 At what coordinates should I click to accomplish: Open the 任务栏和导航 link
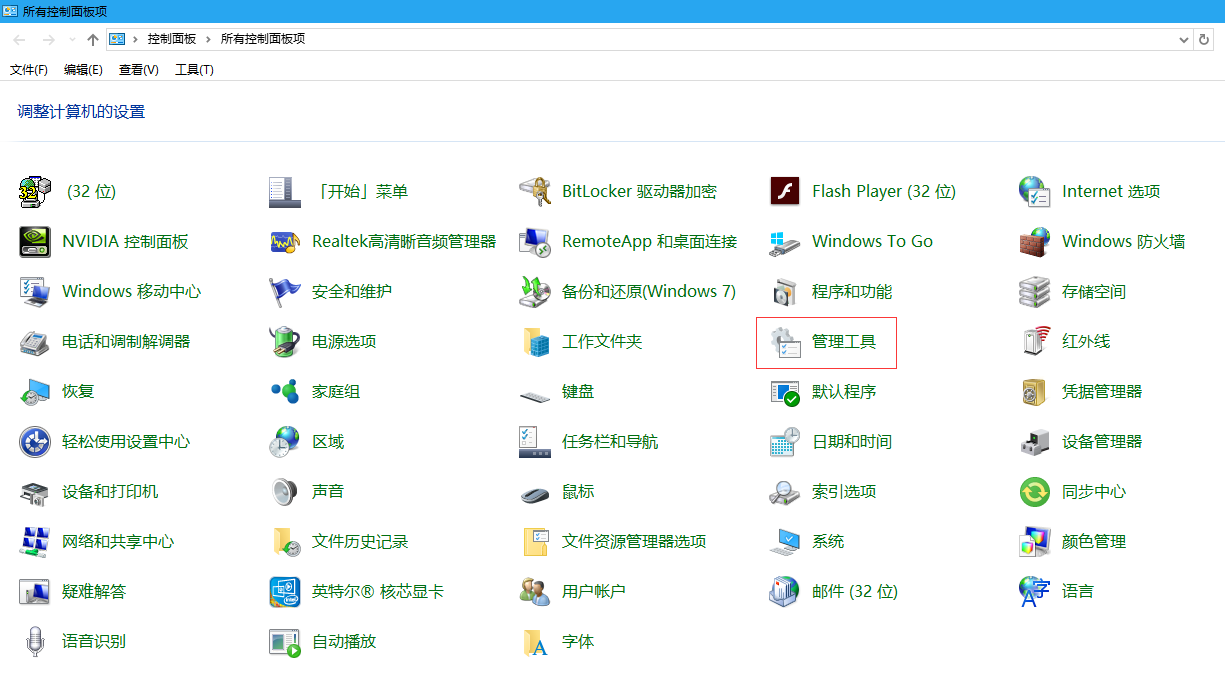click(x=610, y=441)
